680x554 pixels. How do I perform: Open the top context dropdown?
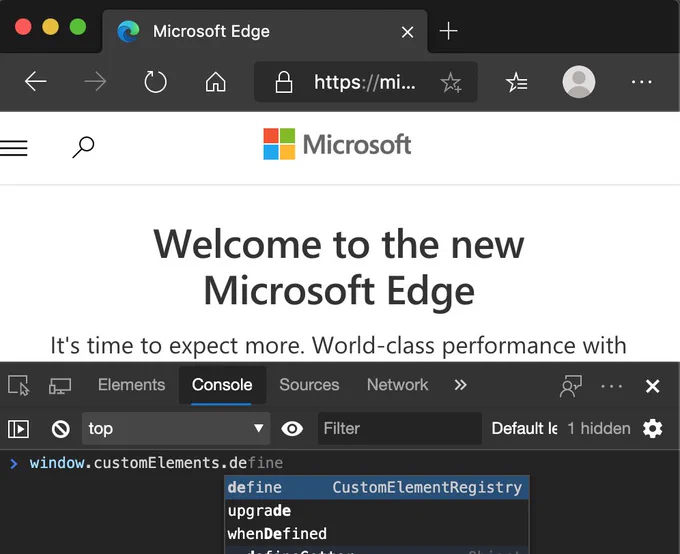(176, 429)
